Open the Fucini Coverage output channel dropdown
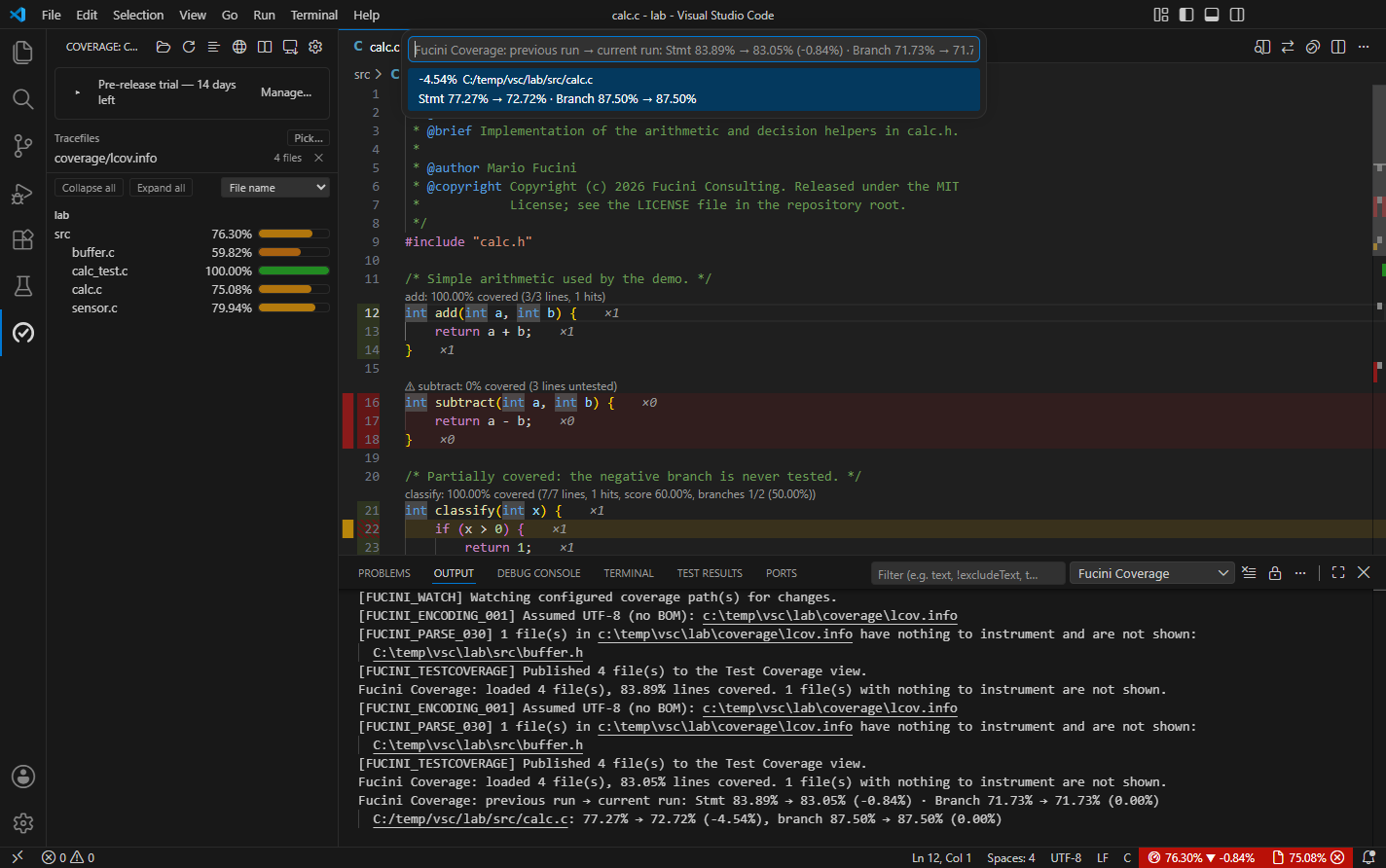 (1151, 573)
